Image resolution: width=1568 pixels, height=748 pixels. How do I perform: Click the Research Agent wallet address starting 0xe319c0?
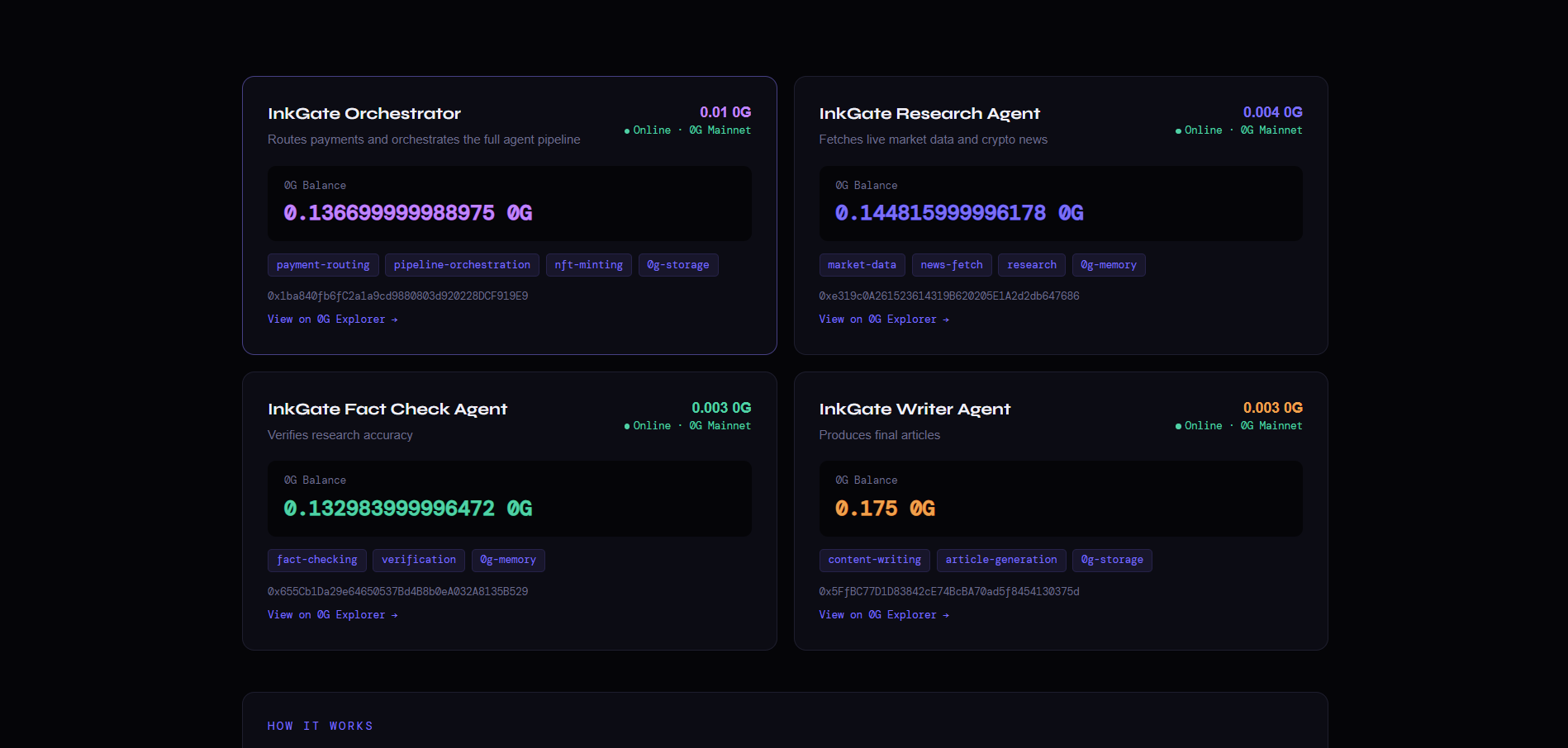(x=949, y=296)
